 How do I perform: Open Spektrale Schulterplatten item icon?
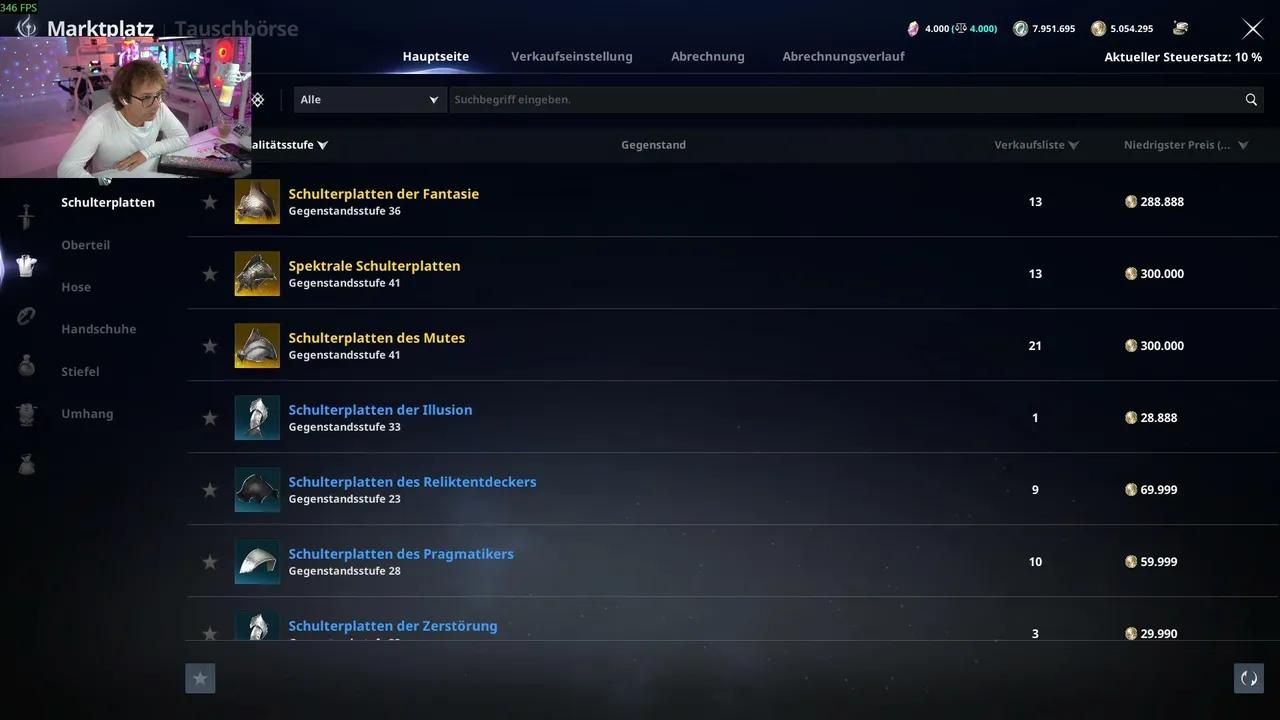click(x=257, y=274)
